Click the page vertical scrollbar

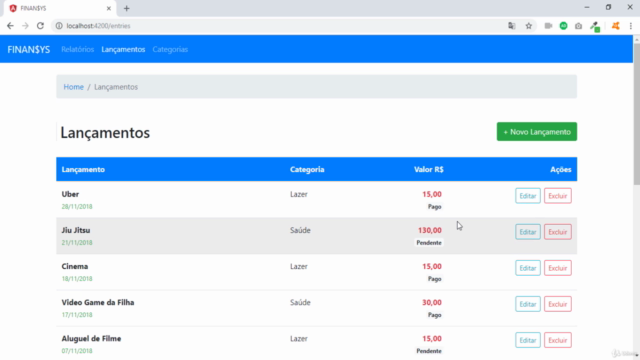tap(636, 113)
